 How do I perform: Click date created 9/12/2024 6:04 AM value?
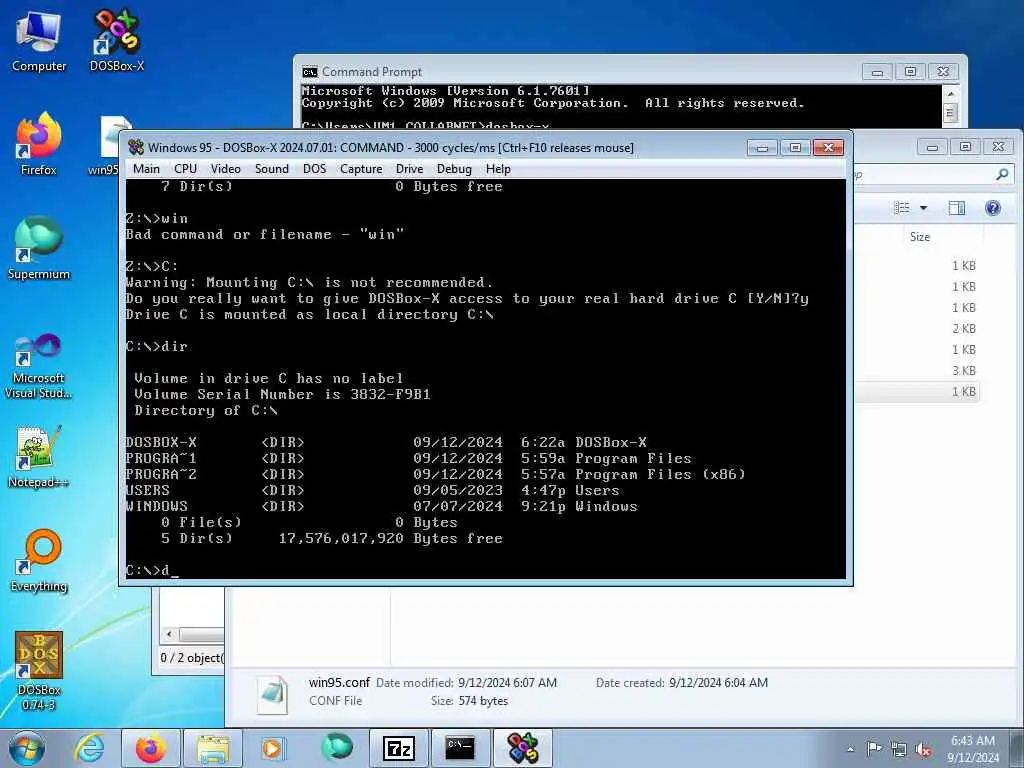click(x=718, y=682)
